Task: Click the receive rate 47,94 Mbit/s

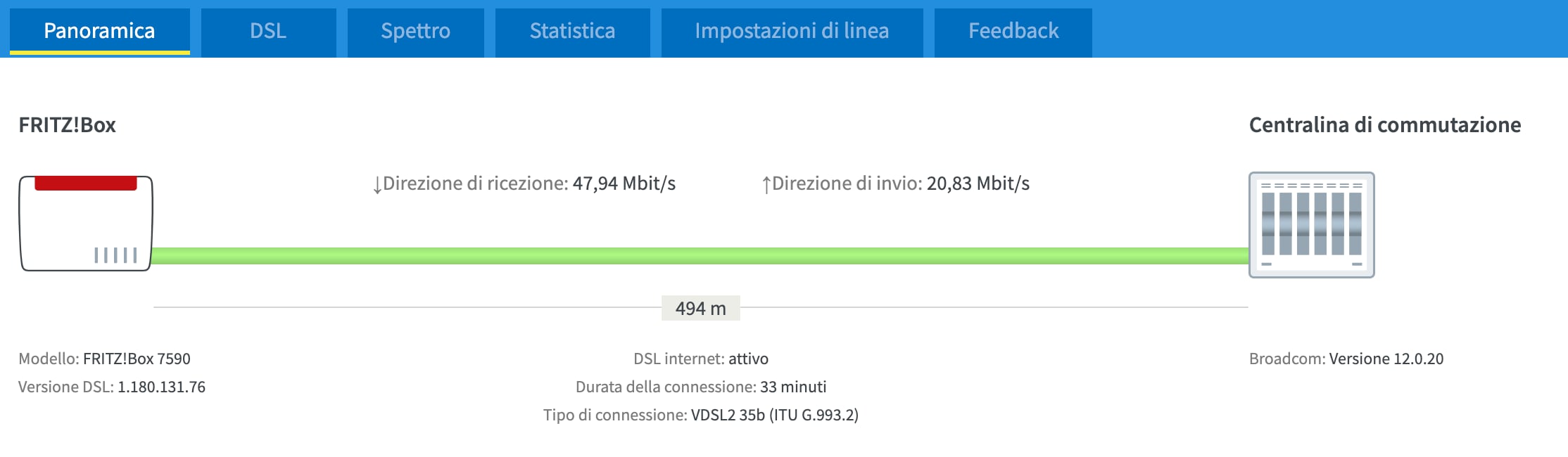Action: coord(624,184)
